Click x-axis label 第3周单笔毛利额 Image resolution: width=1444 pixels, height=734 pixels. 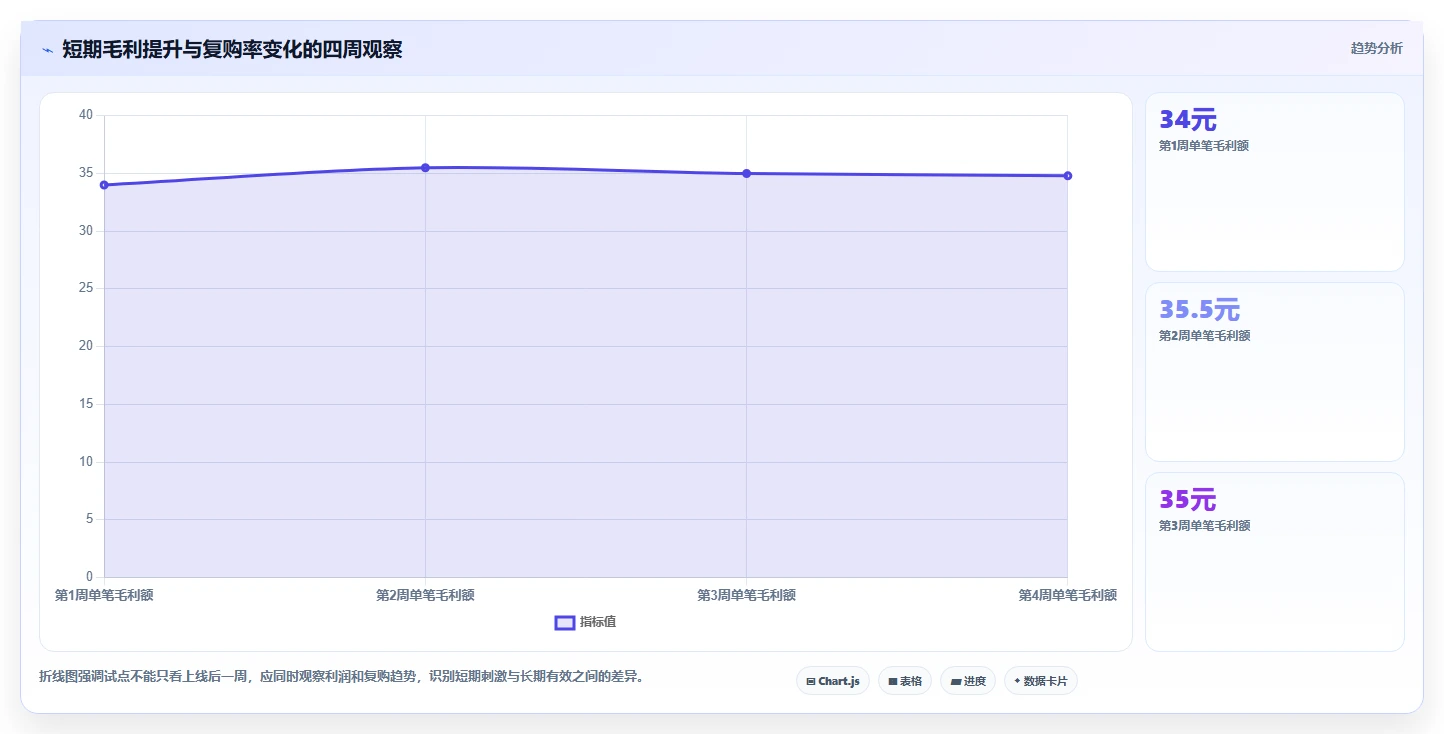746,595
